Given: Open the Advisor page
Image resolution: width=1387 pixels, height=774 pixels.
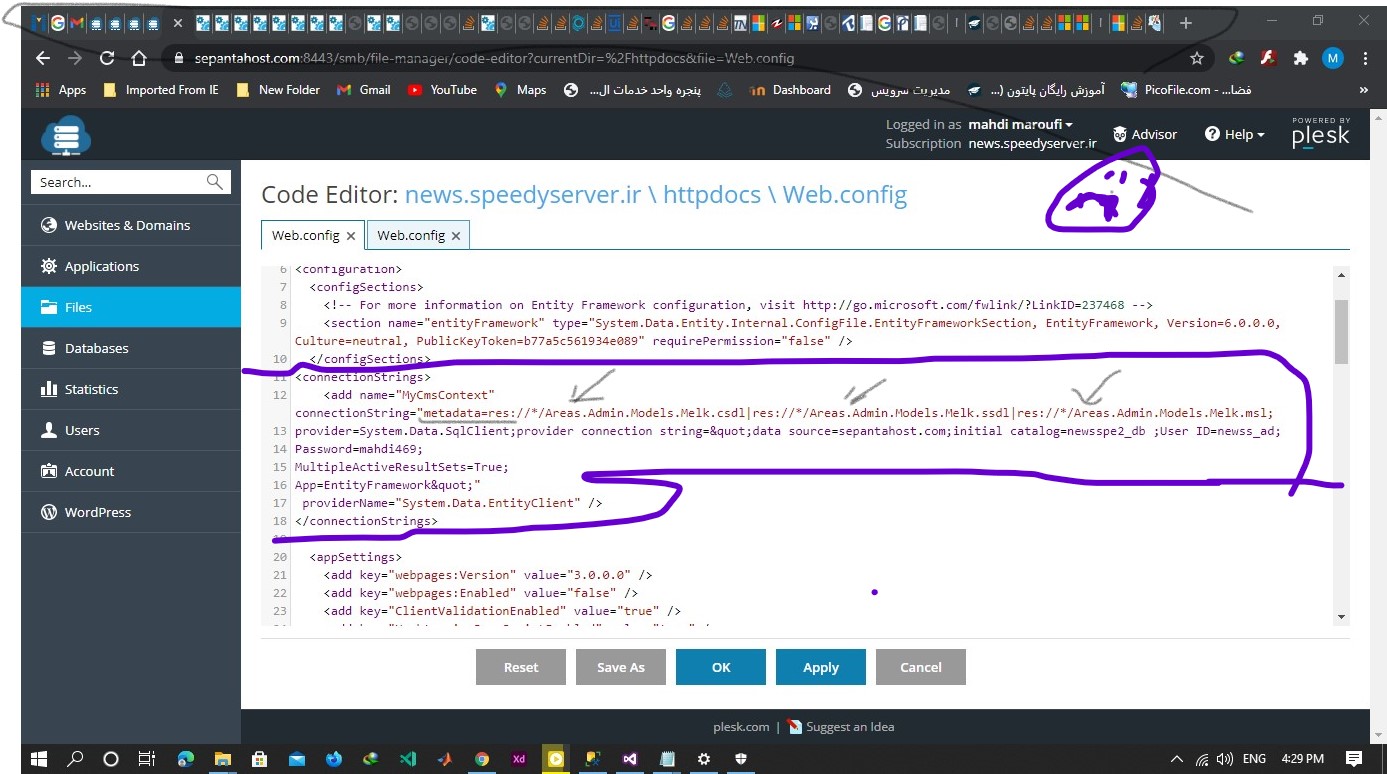Looking at the screenshot, I should 1145,134.
